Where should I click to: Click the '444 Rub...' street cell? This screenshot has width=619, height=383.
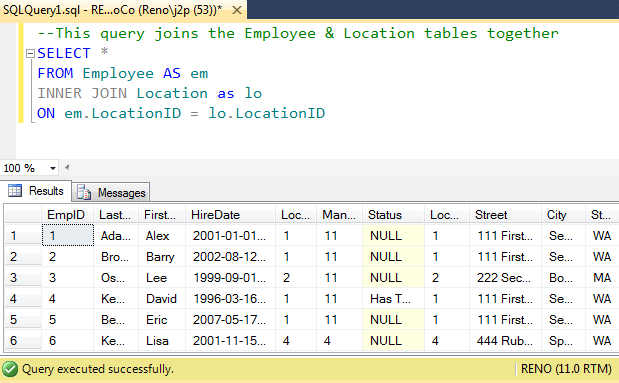coord(505,340)
